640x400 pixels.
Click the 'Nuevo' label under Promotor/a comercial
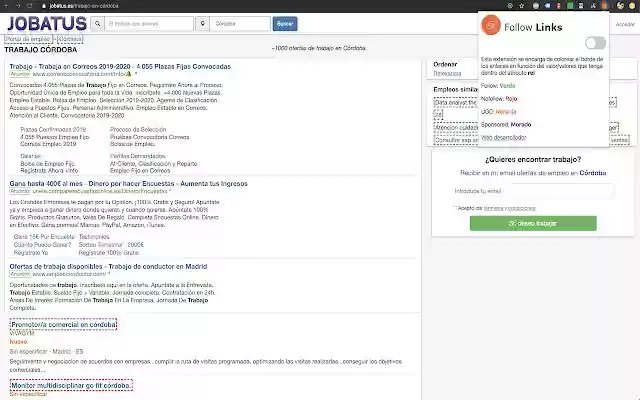tap(18, 342)
